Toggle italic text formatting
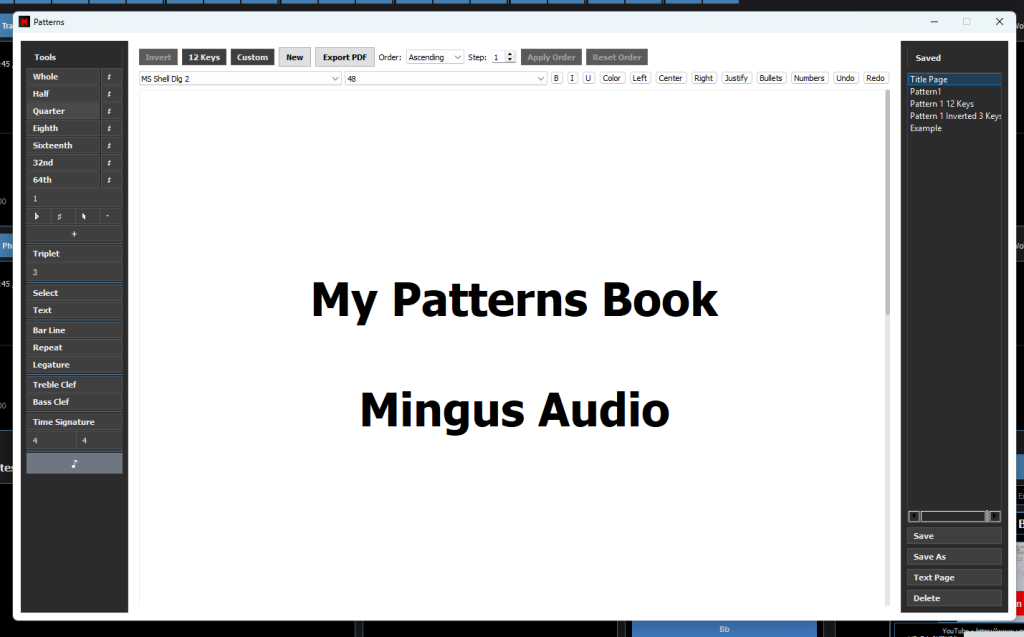Screen dimensions: 1024x637 click(572, 77)
